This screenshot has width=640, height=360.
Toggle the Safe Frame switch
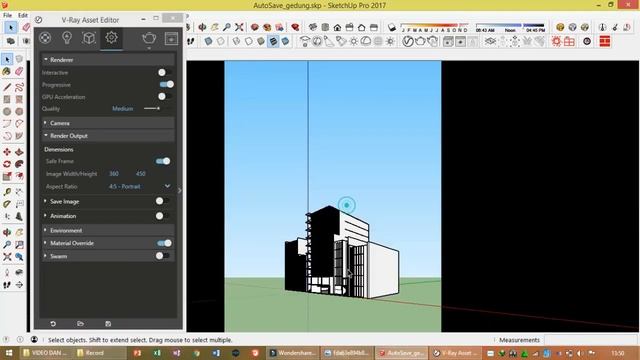163,161
